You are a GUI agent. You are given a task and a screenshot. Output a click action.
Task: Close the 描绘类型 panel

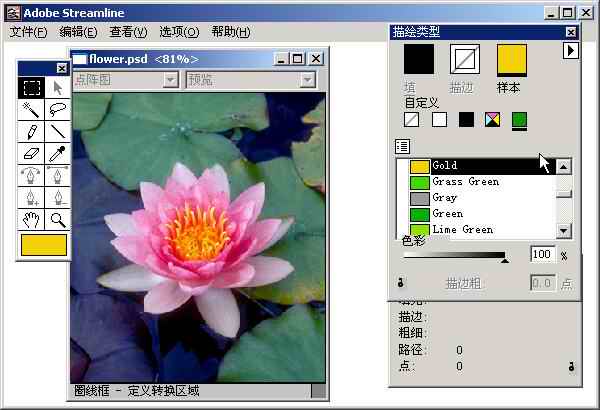point(571,32)
